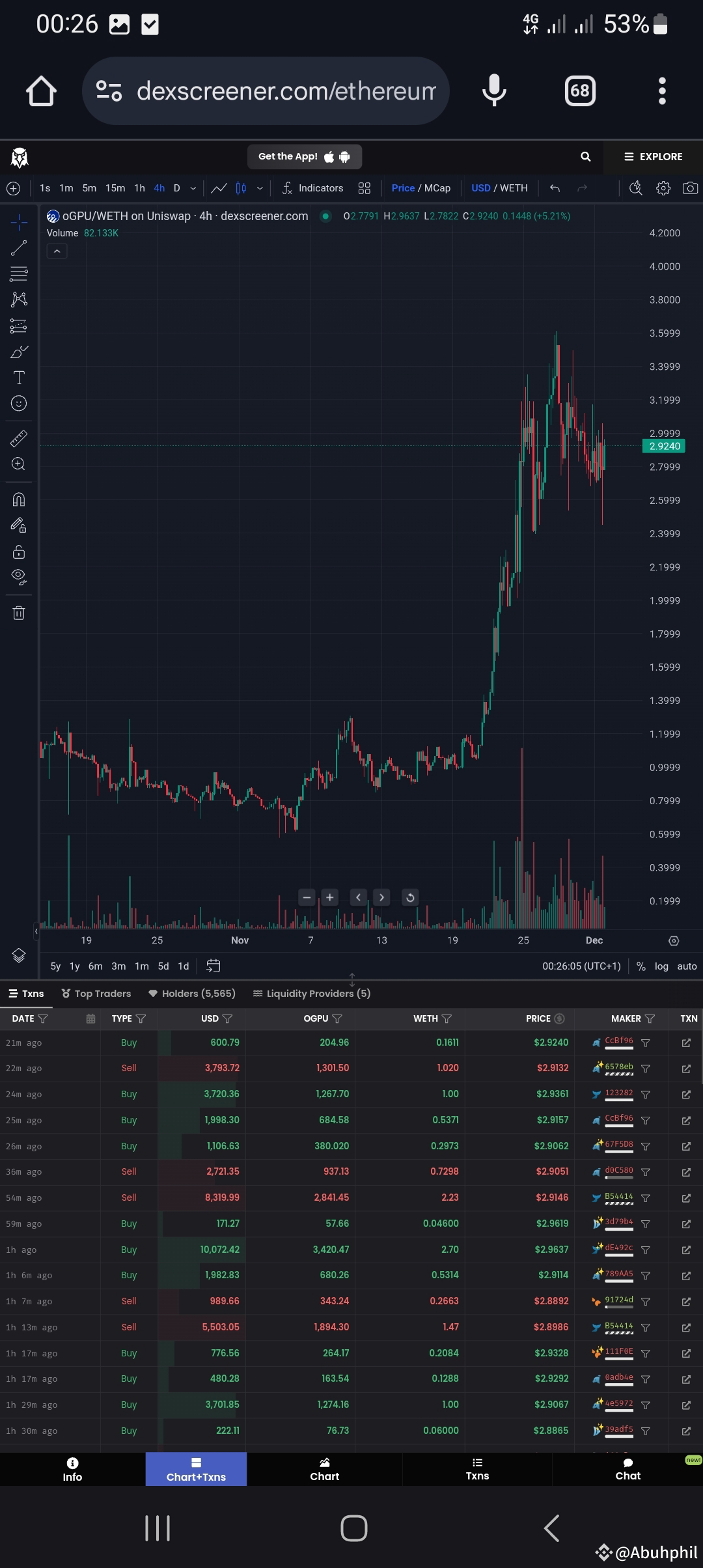The image size is (703, 1568).
Task: Select the ruler measure tool
Action: click(x=19, y=438)
